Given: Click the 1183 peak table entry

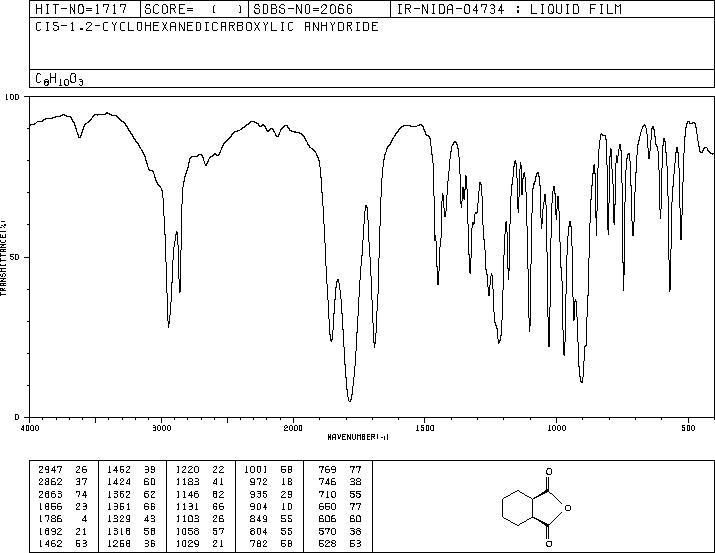Looking at the screenshot, I should (200, 482).
